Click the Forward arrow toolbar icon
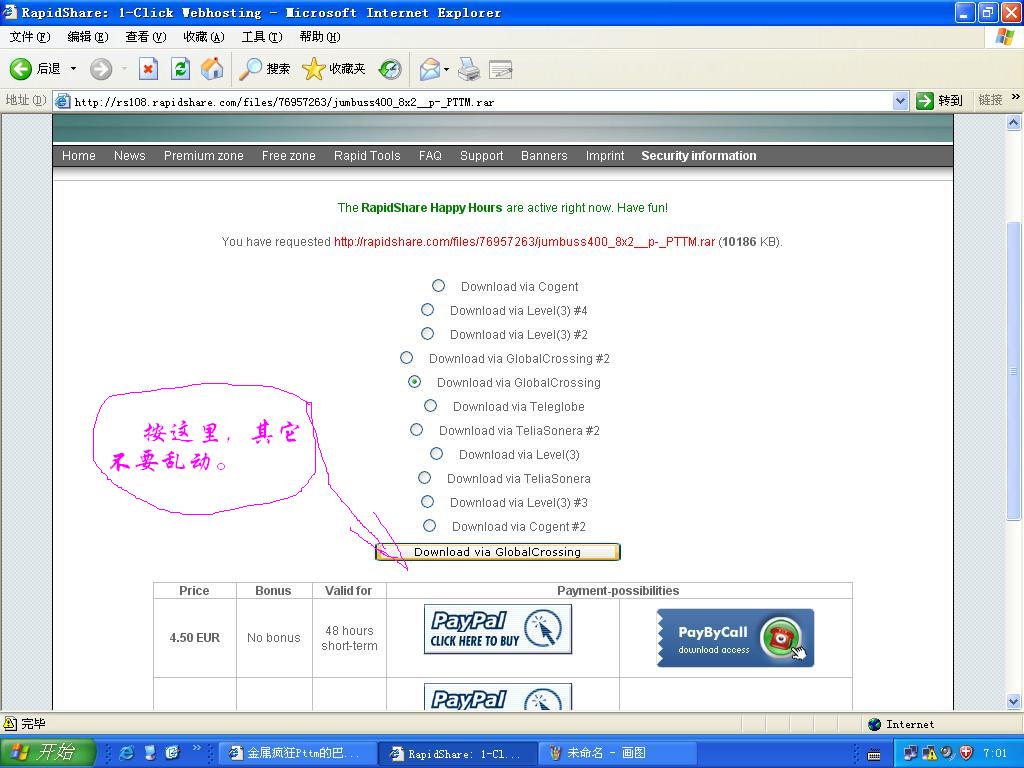 point(101,69)
